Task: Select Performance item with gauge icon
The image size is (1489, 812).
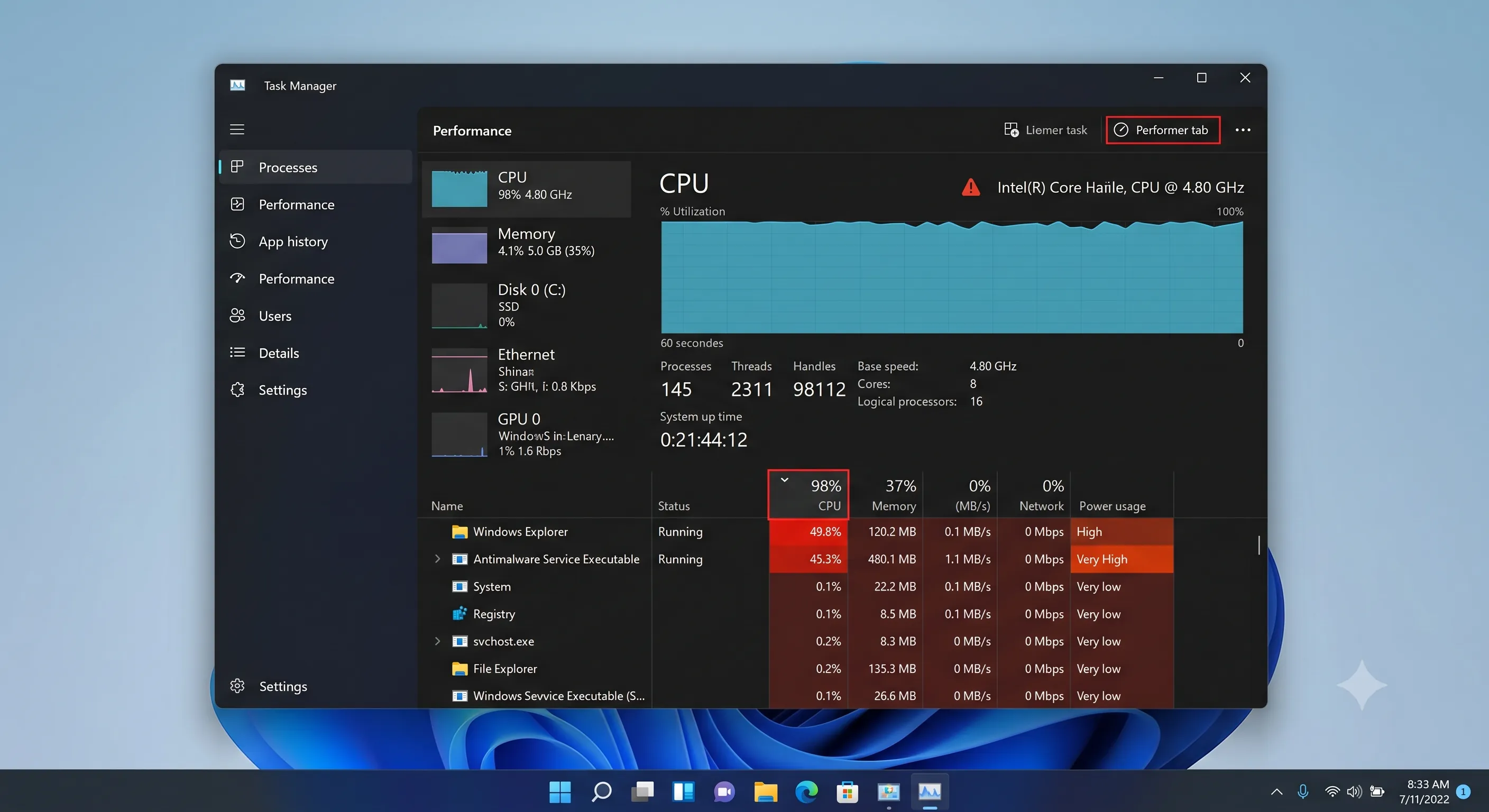Action: 316,279
